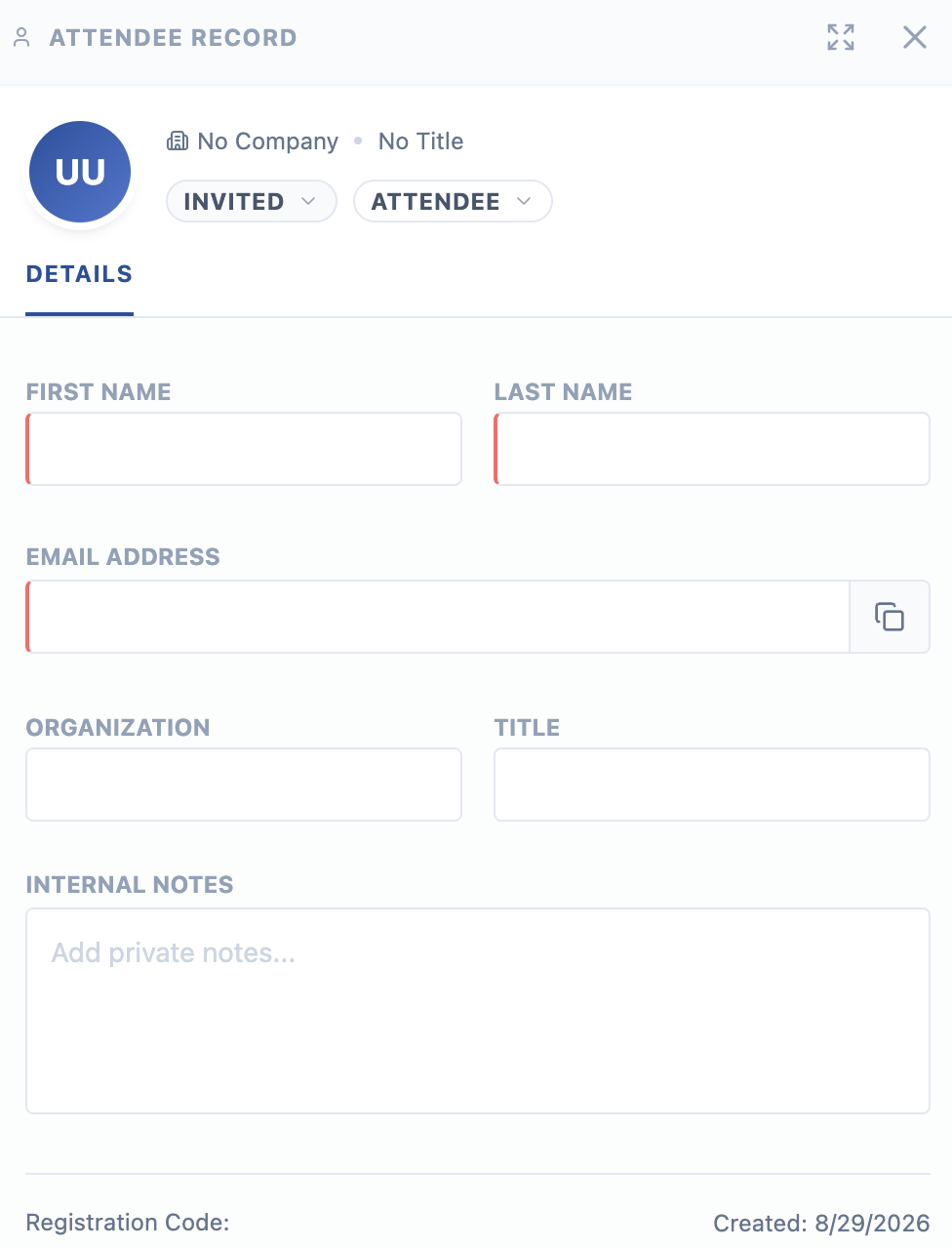Open the ATTENDEE role dropdown
This screenshot has width=952, height=1249.
point(453,201)
